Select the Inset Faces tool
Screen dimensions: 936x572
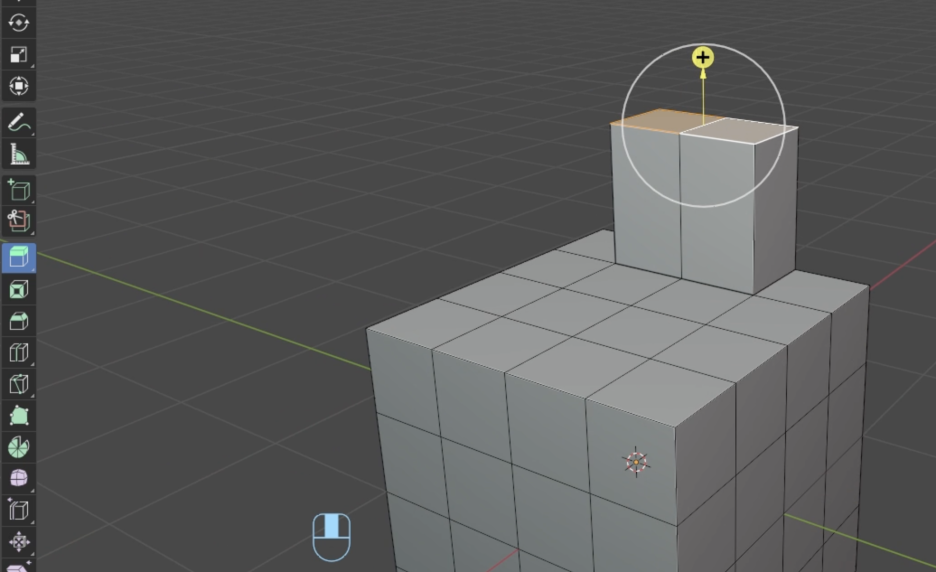(19, 290)
